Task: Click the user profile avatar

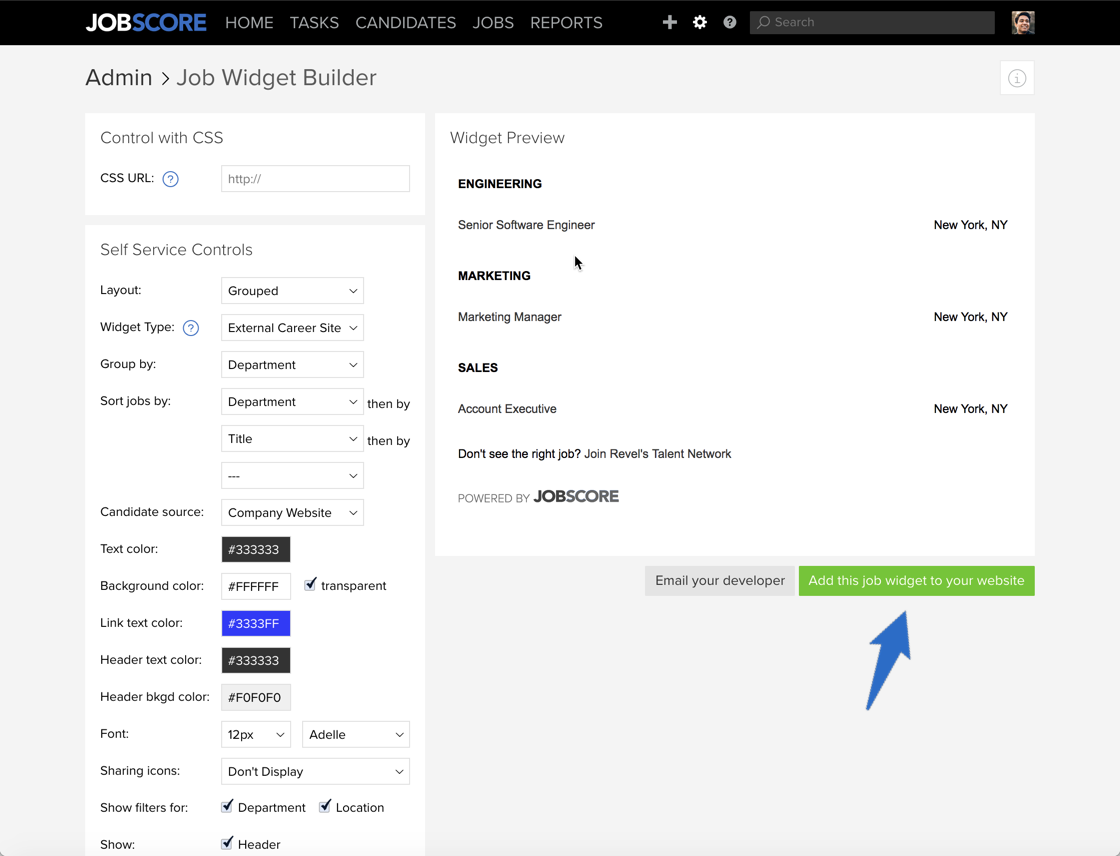Action: 1023,22
